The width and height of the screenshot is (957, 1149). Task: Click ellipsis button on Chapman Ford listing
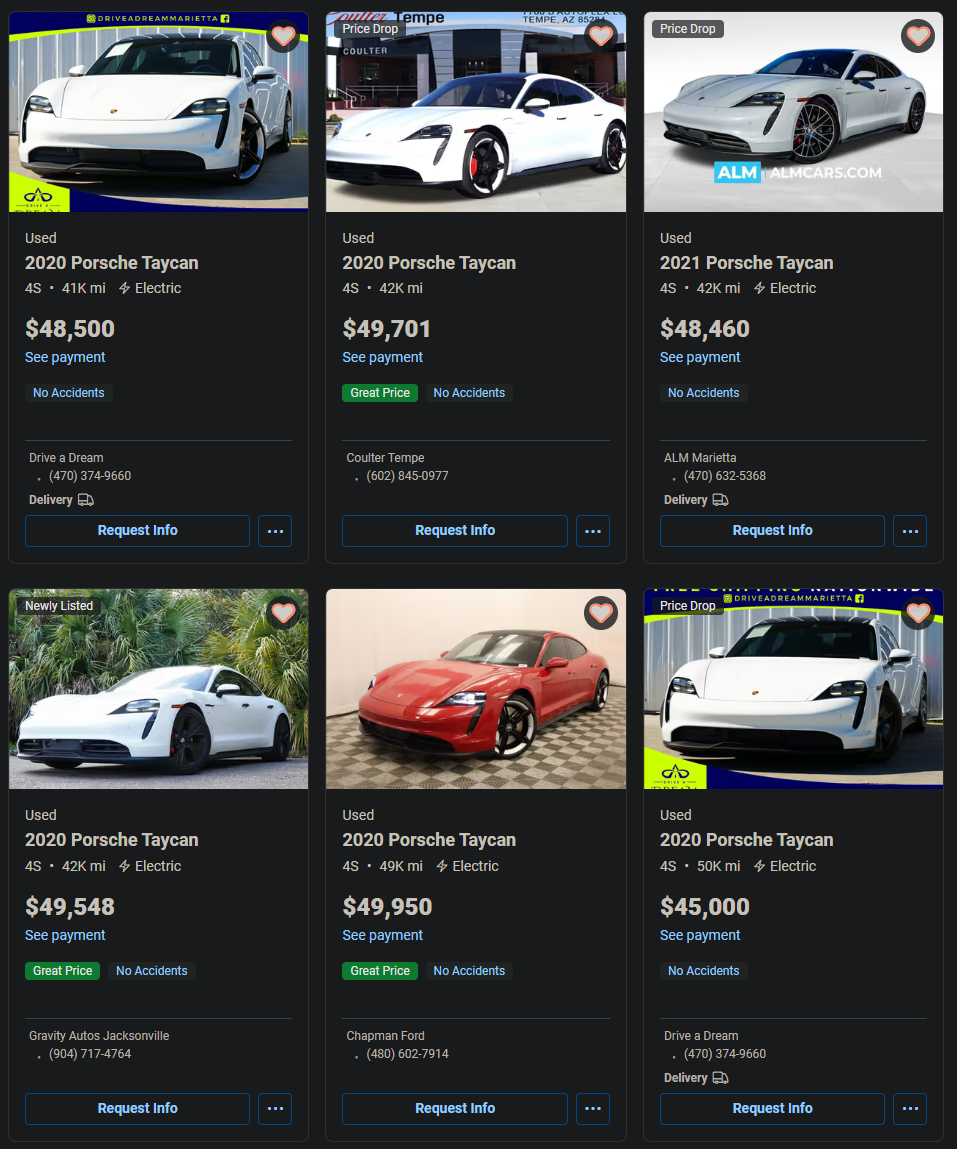593,1109
